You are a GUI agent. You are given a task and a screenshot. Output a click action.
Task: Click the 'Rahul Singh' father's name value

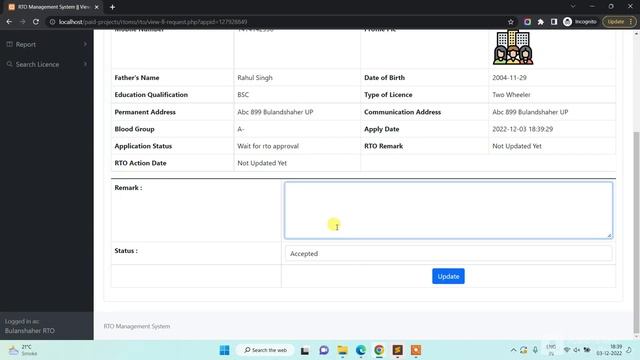click(255, 78)
